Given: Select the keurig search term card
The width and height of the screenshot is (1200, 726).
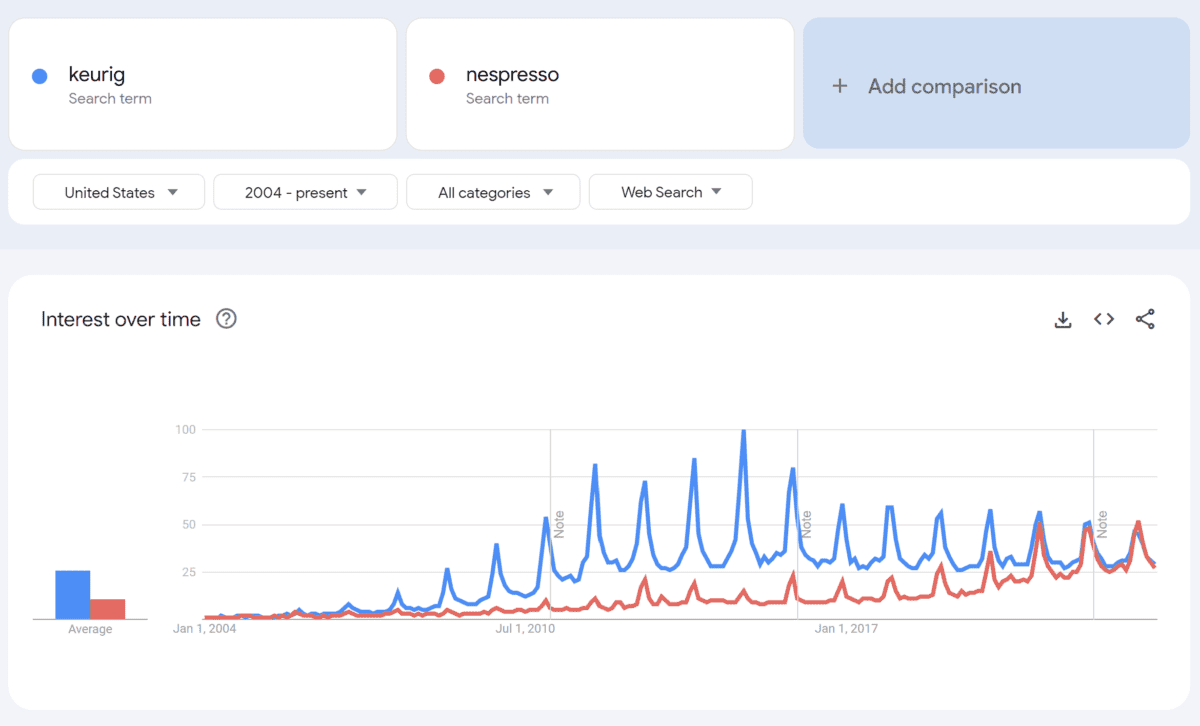Looking at the screenshot, I should point(202,84).
